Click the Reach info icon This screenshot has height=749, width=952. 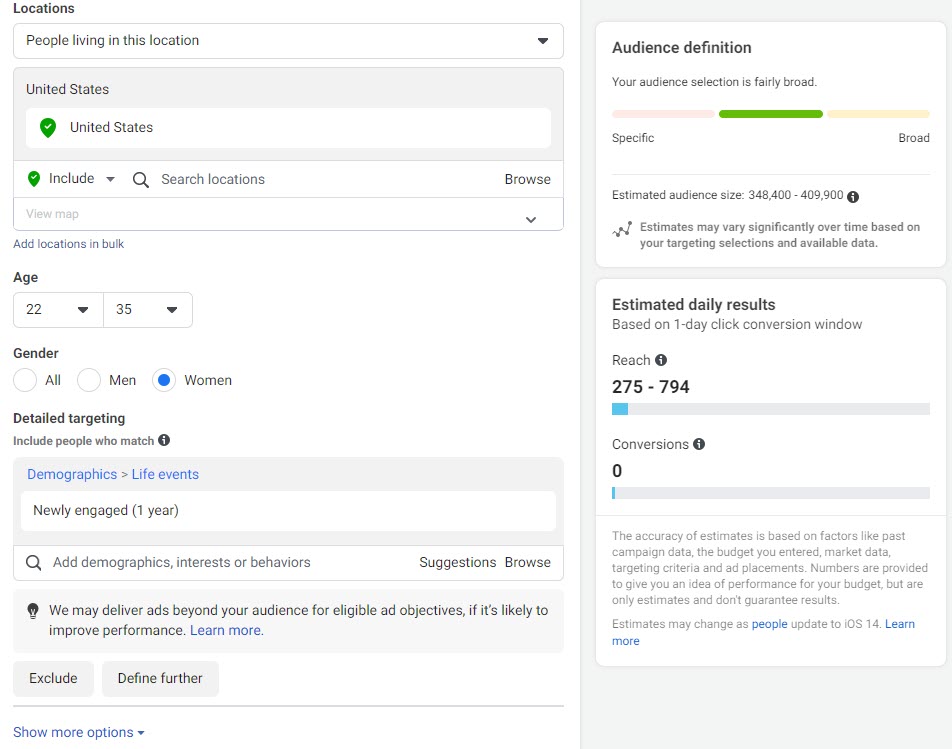pyautogui.click(x=661, y=360)
